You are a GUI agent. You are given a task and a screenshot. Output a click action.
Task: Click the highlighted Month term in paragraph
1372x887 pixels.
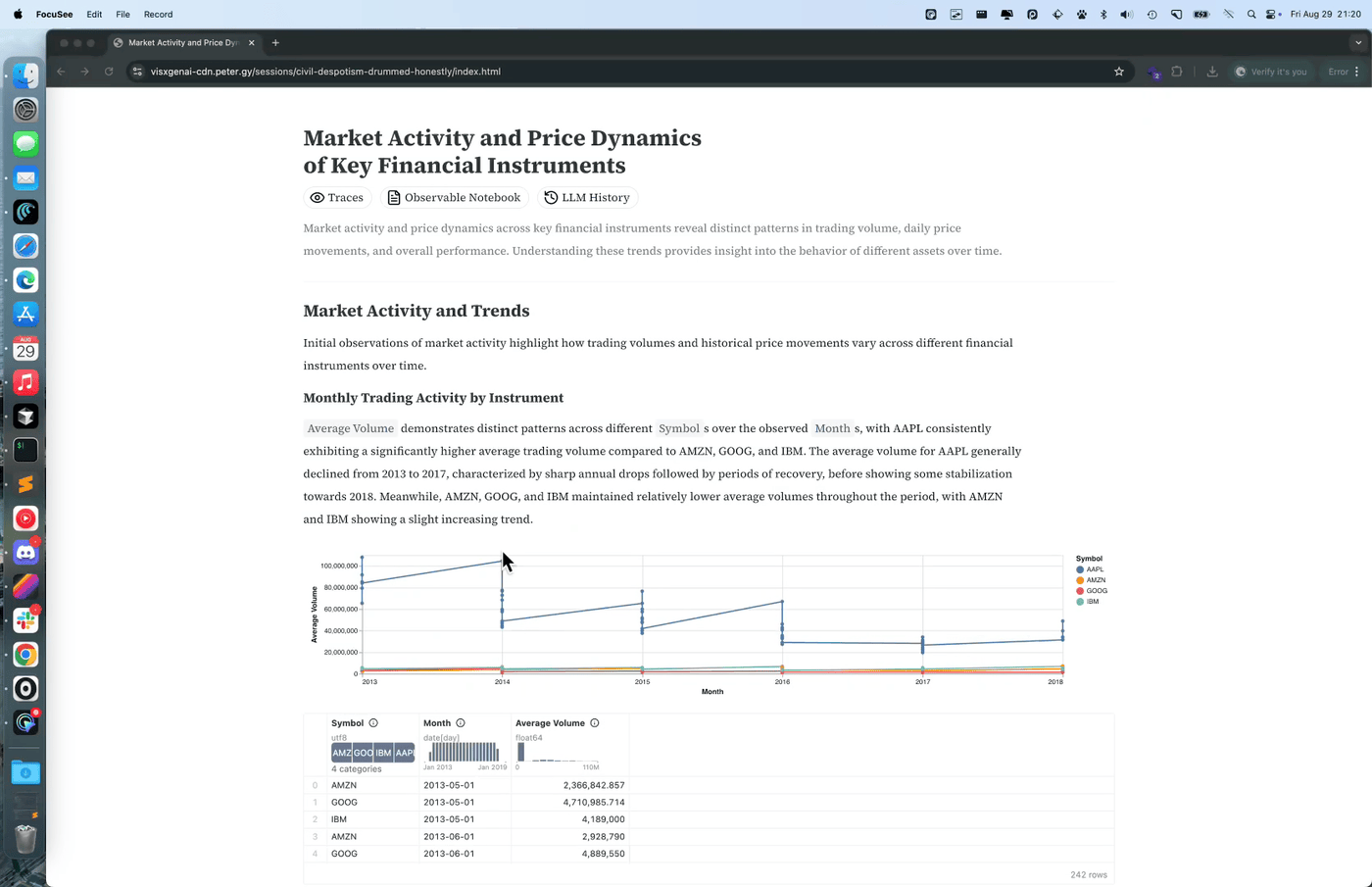832,428
